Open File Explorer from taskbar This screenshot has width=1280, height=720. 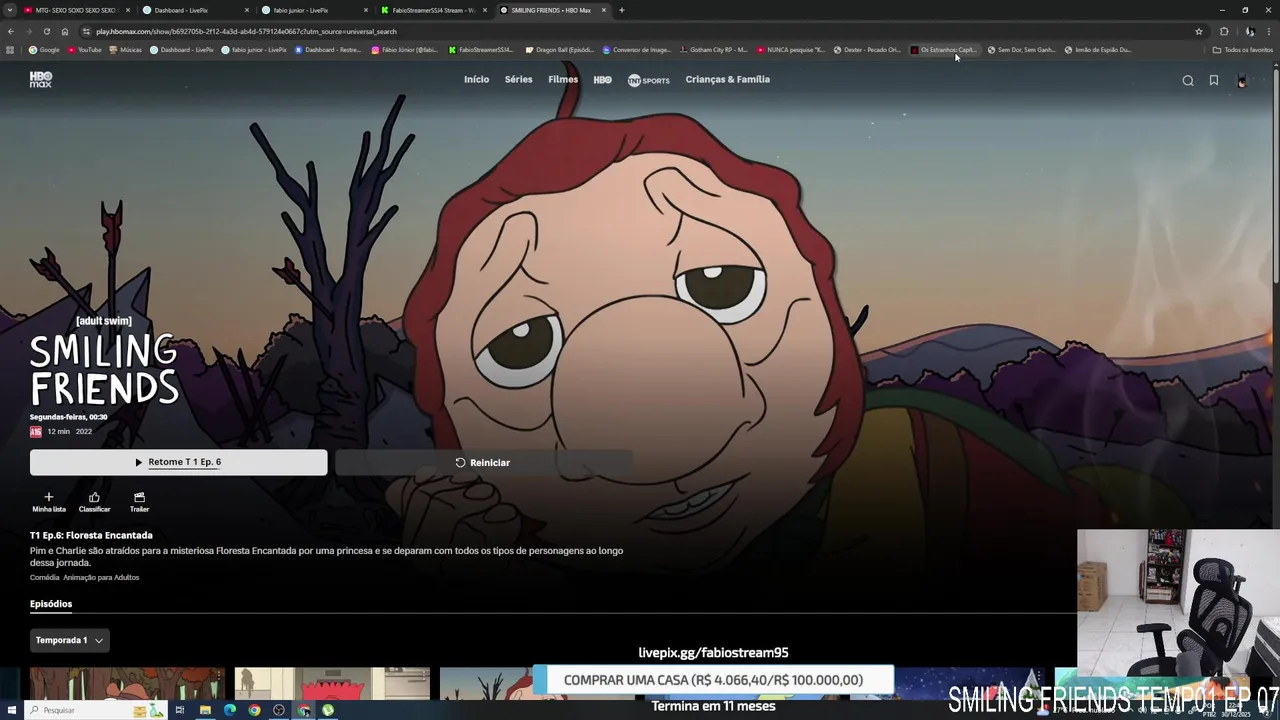(x=205, y=710)
